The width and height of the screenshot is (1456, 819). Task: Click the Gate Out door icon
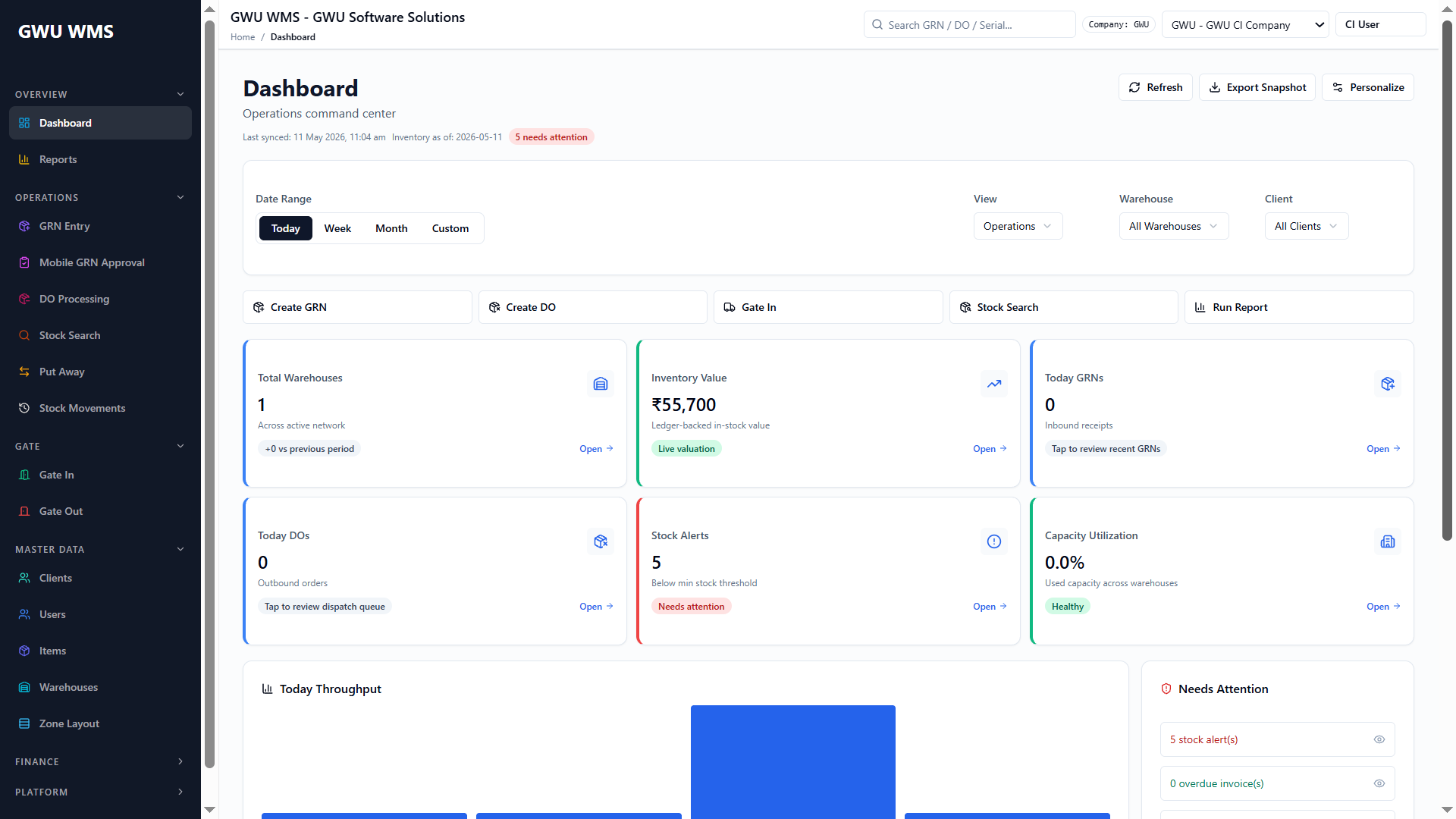[24, 511]
